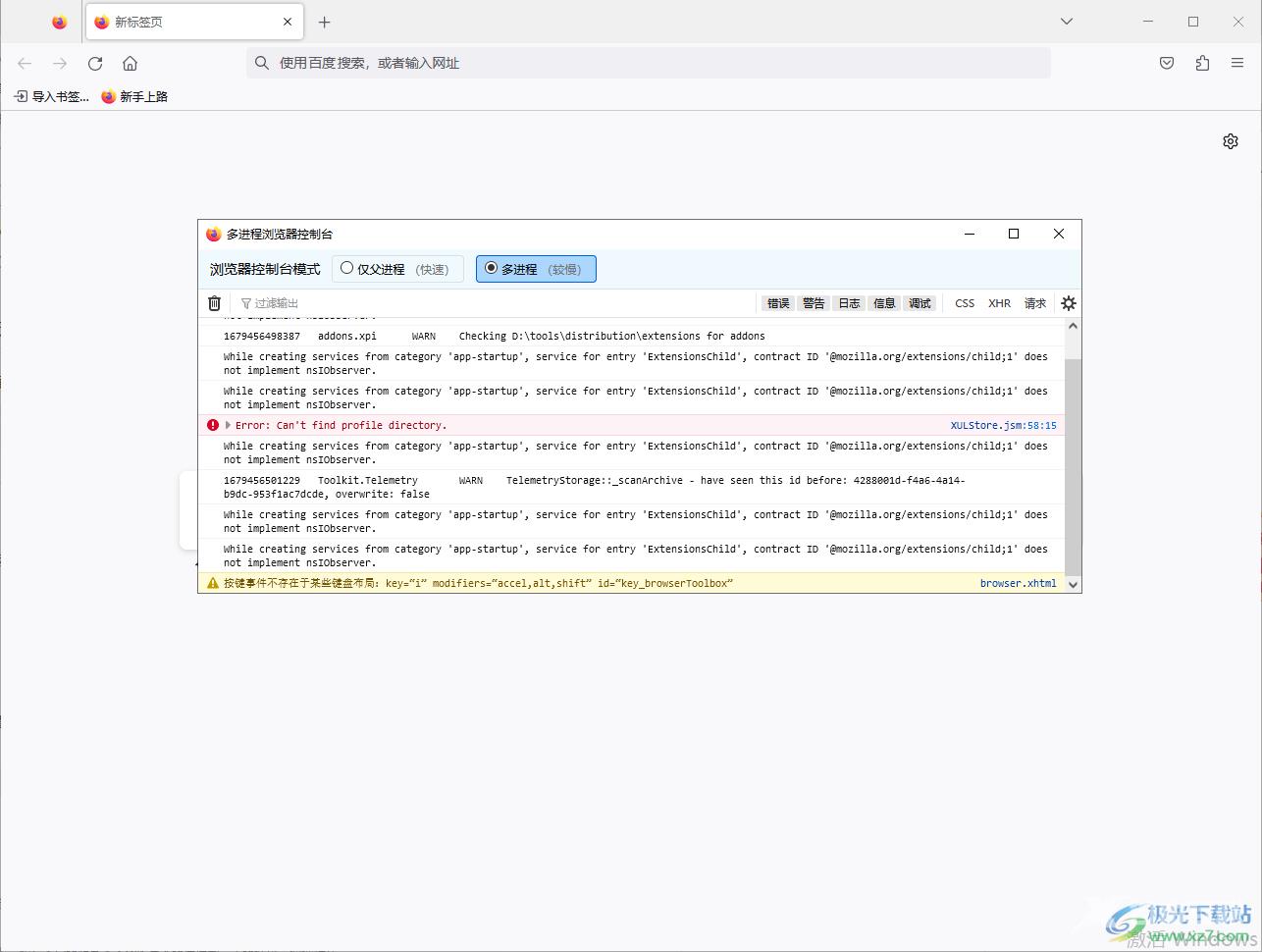Open a new tab with plus button

tap(325, 22)
